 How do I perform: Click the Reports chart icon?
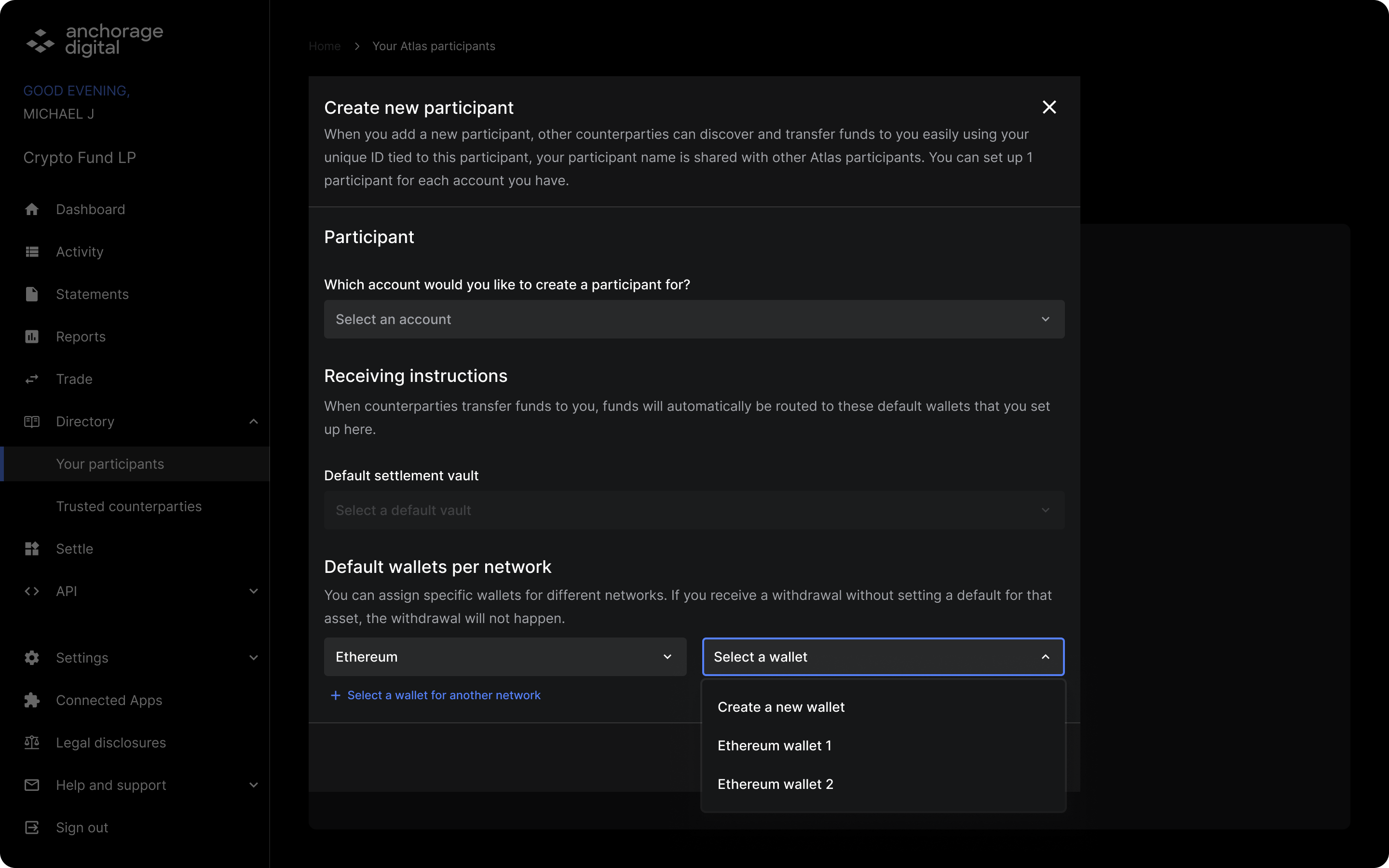point(31,337)
